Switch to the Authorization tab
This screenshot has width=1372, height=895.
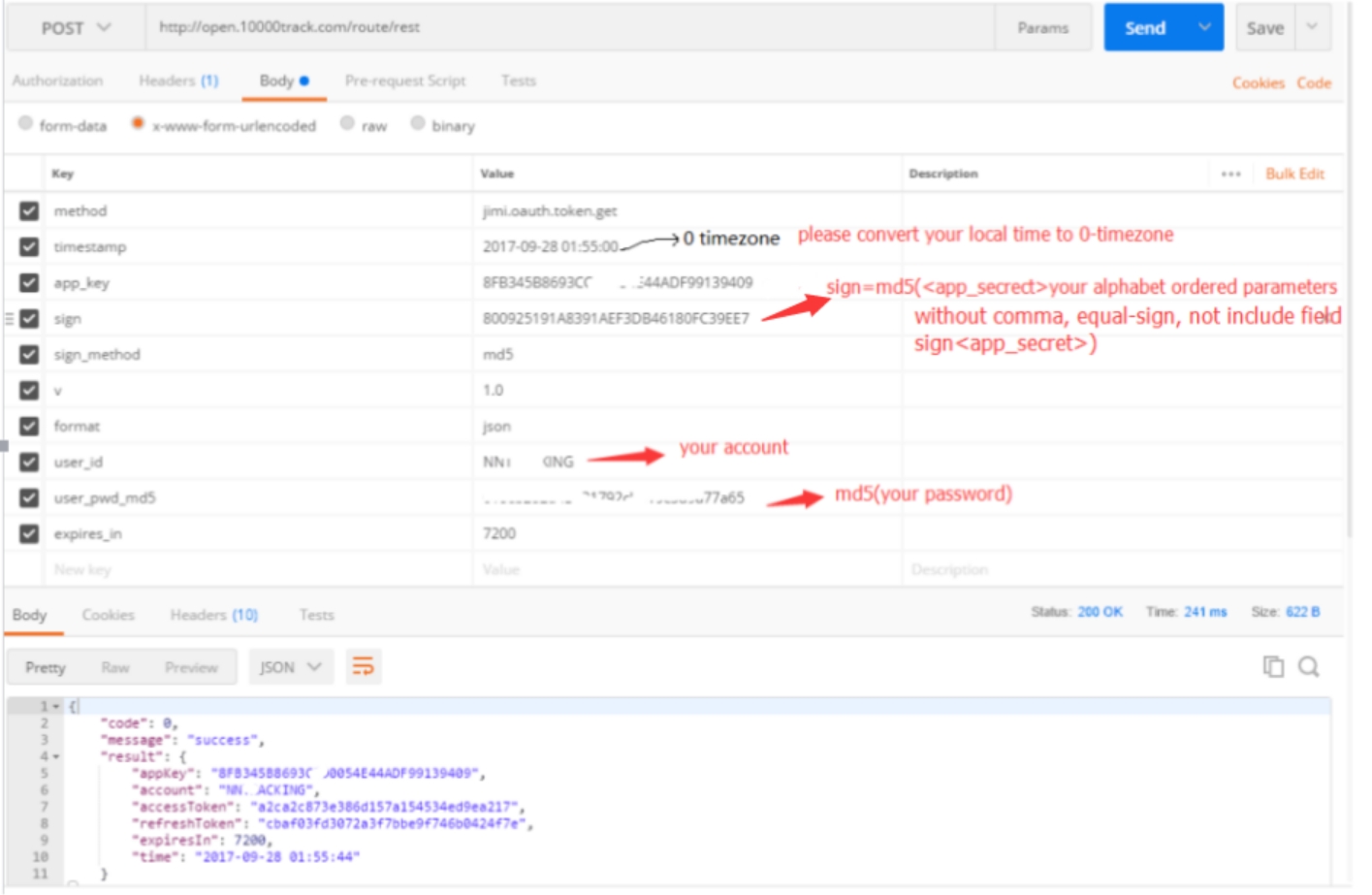click(x=57, y=80)
